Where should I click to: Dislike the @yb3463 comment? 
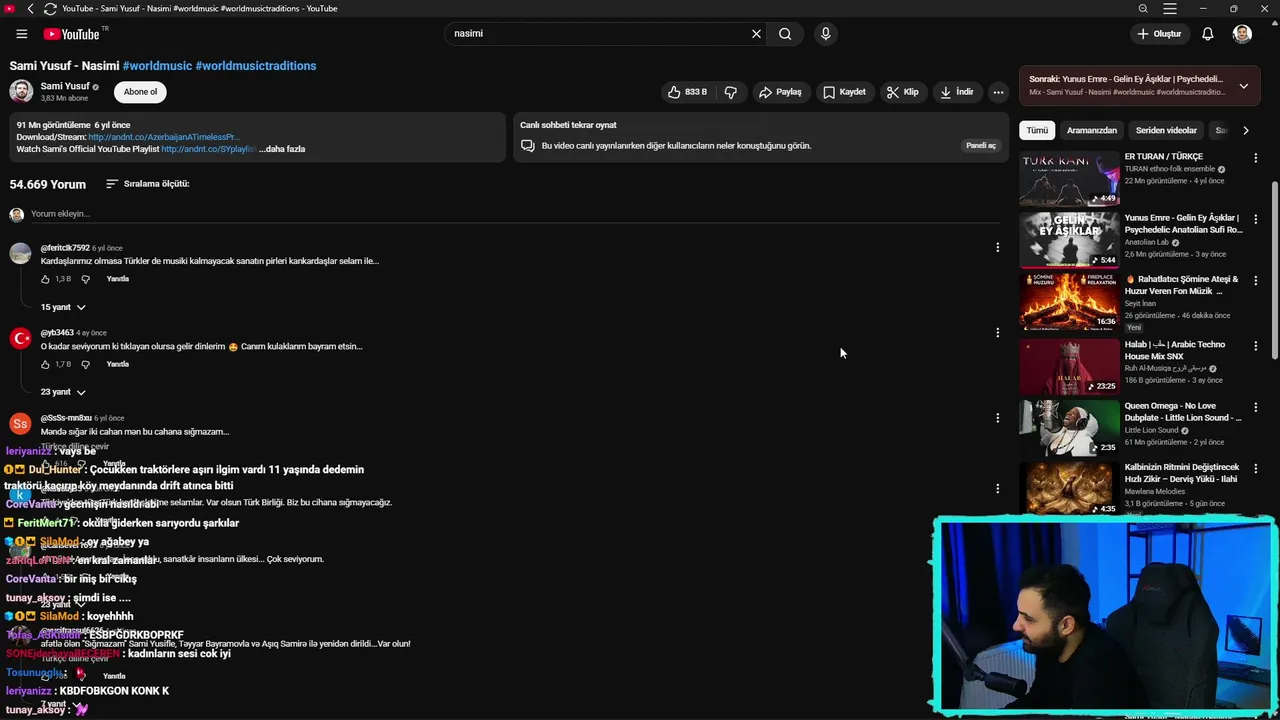click(85, 364)
